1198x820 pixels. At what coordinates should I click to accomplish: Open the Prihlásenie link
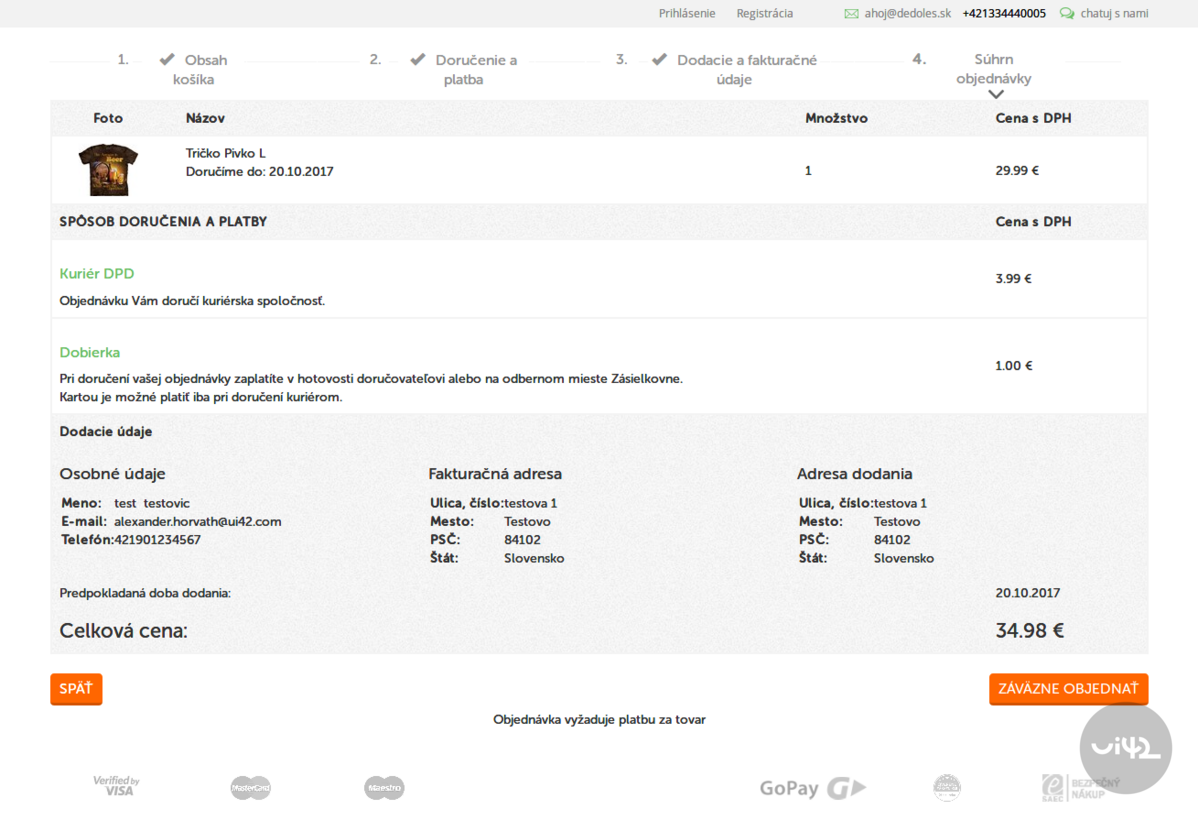click(687, 14)
